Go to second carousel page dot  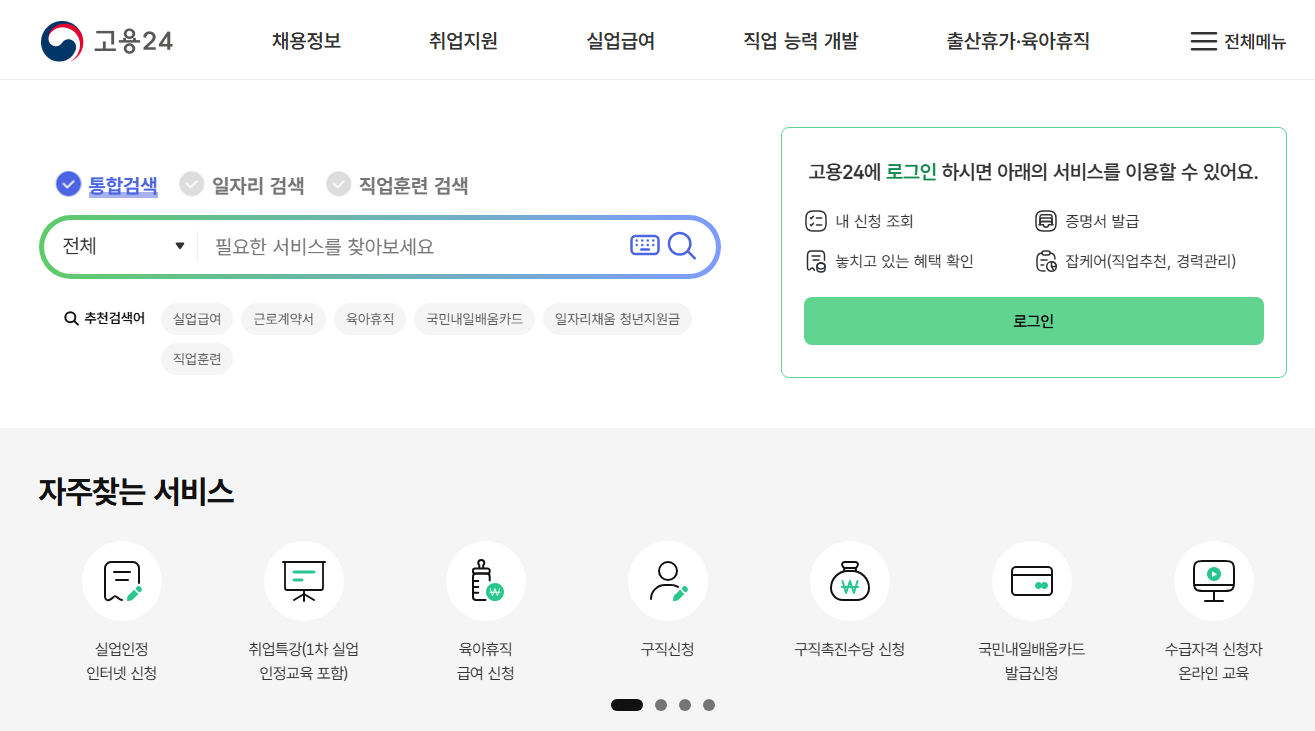click(661, 705)
